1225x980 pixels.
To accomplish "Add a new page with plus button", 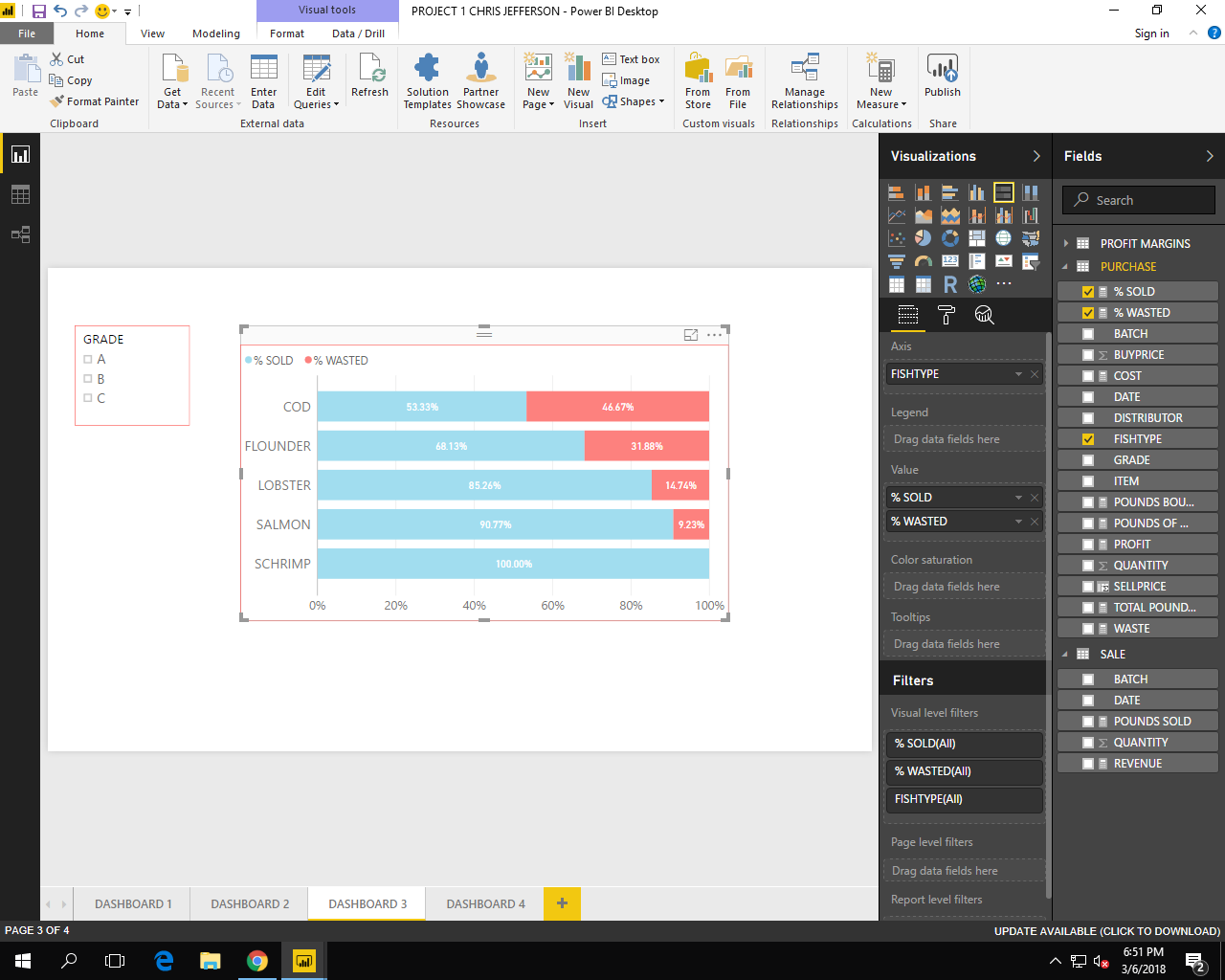I will click(x=562, y=903).
